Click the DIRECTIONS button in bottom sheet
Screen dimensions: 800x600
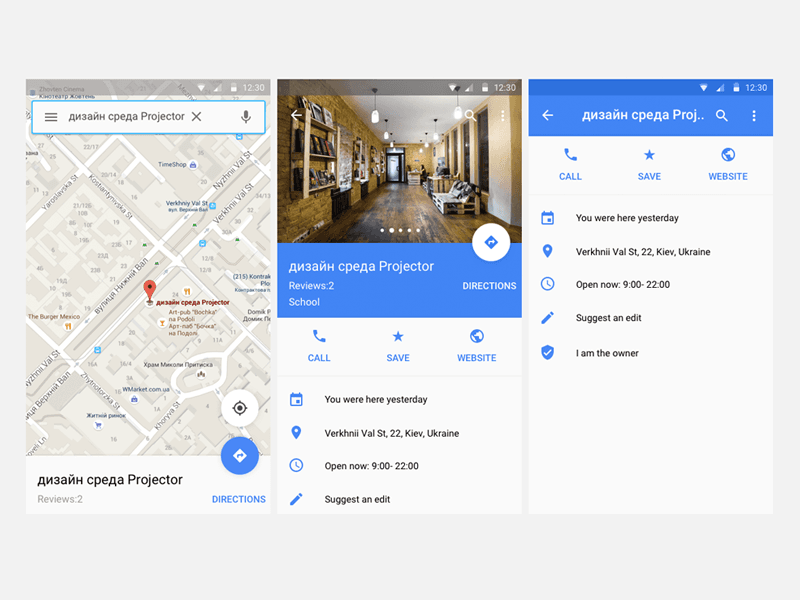pos(238,499)
